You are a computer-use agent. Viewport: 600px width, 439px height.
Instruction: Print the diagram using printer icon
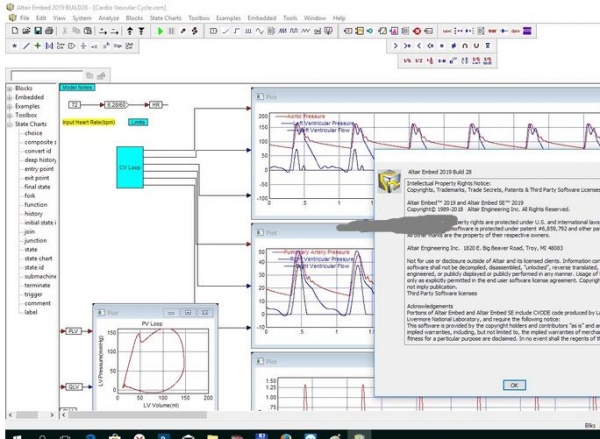[49, 31]
